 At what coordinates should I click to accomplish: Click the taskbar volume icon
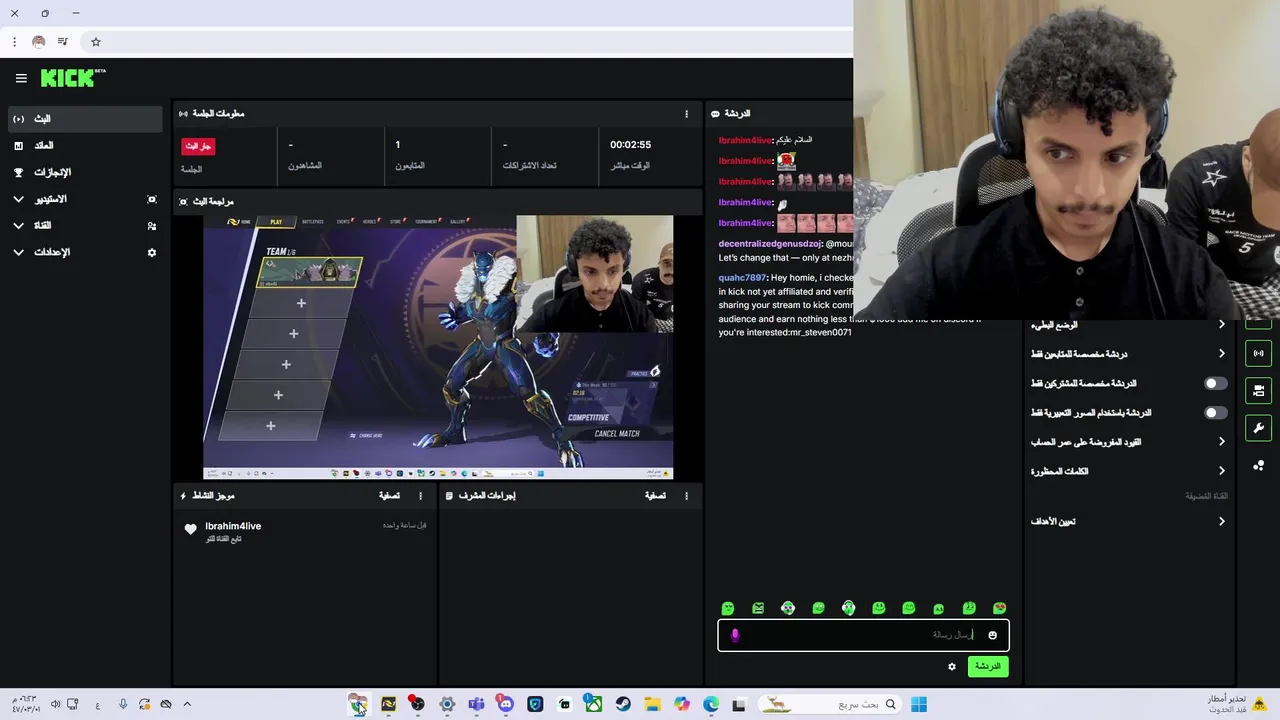(x=56, y=705)
